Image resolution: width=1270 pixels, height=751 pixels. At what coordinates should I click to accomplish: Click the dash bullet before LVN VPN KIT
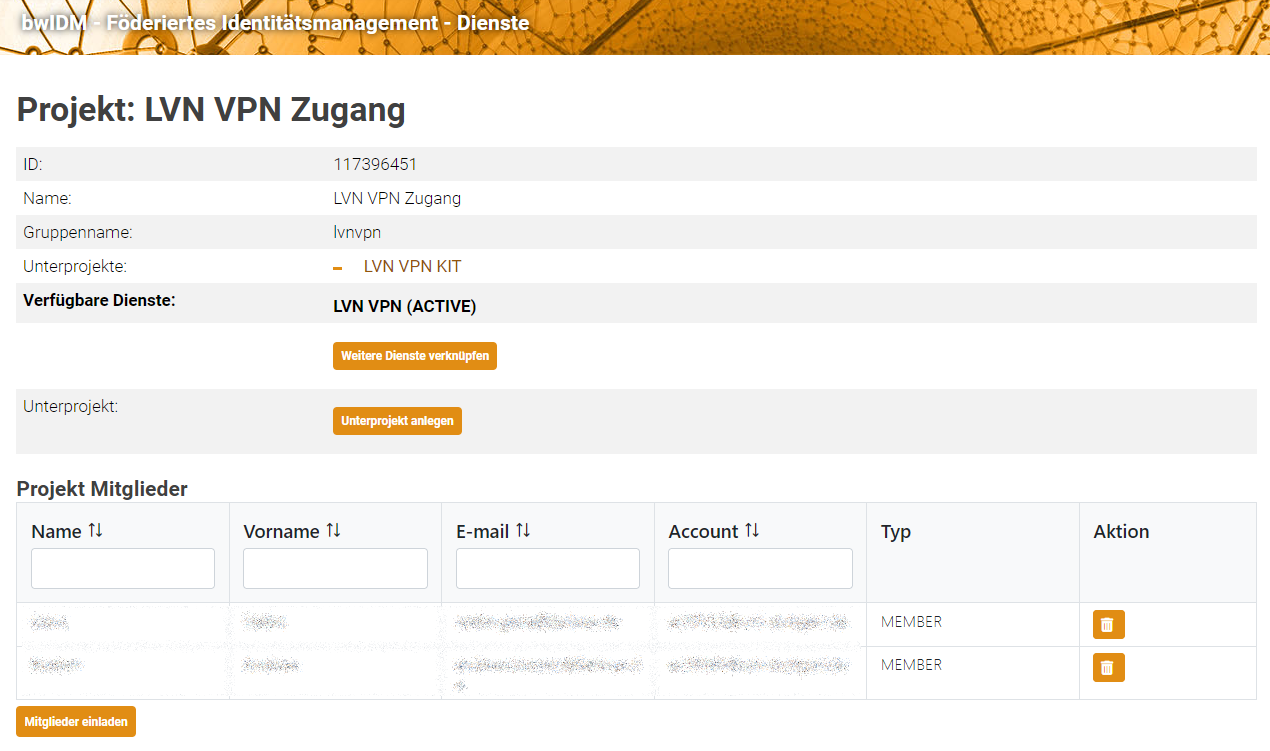point(338,268)
